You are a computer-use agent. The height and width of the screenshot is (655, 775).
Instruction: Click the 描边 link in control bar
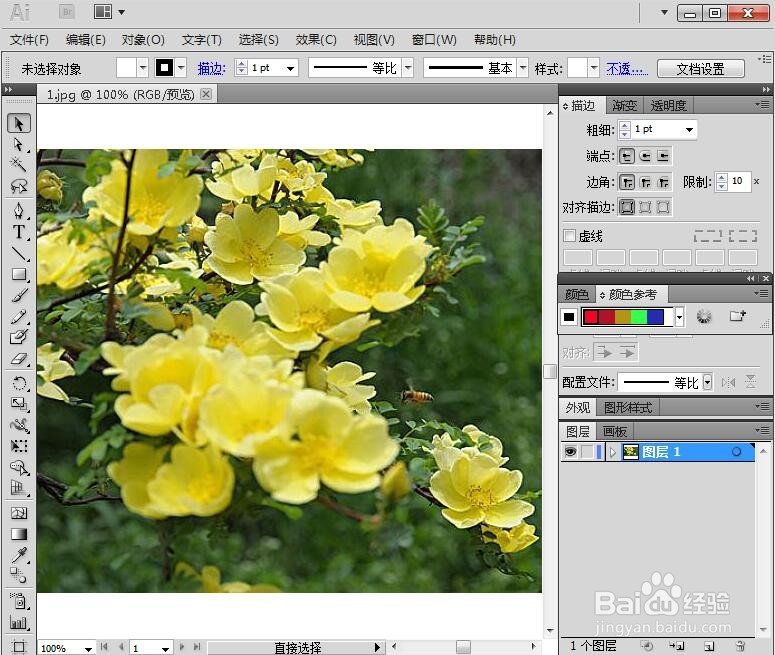click(x=211, y=69)
